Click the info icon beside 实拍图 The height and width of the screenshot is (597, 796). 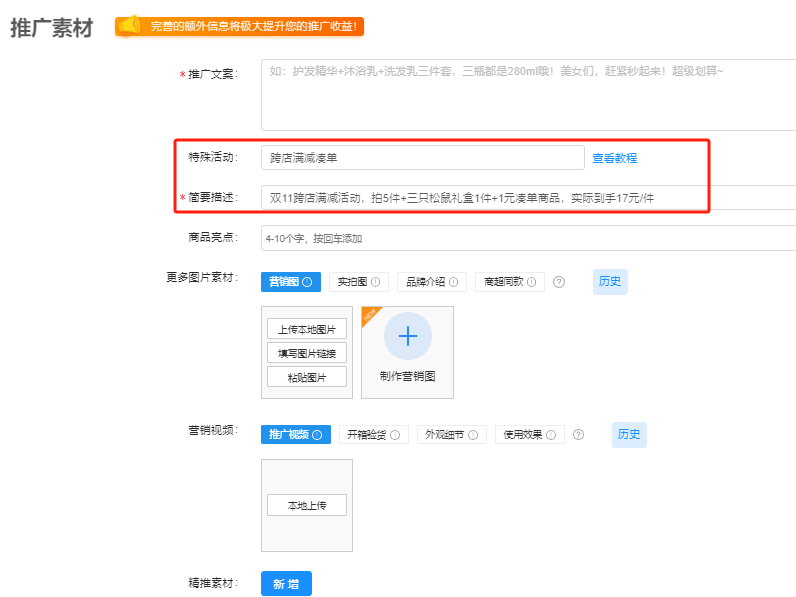pos(376,282)
